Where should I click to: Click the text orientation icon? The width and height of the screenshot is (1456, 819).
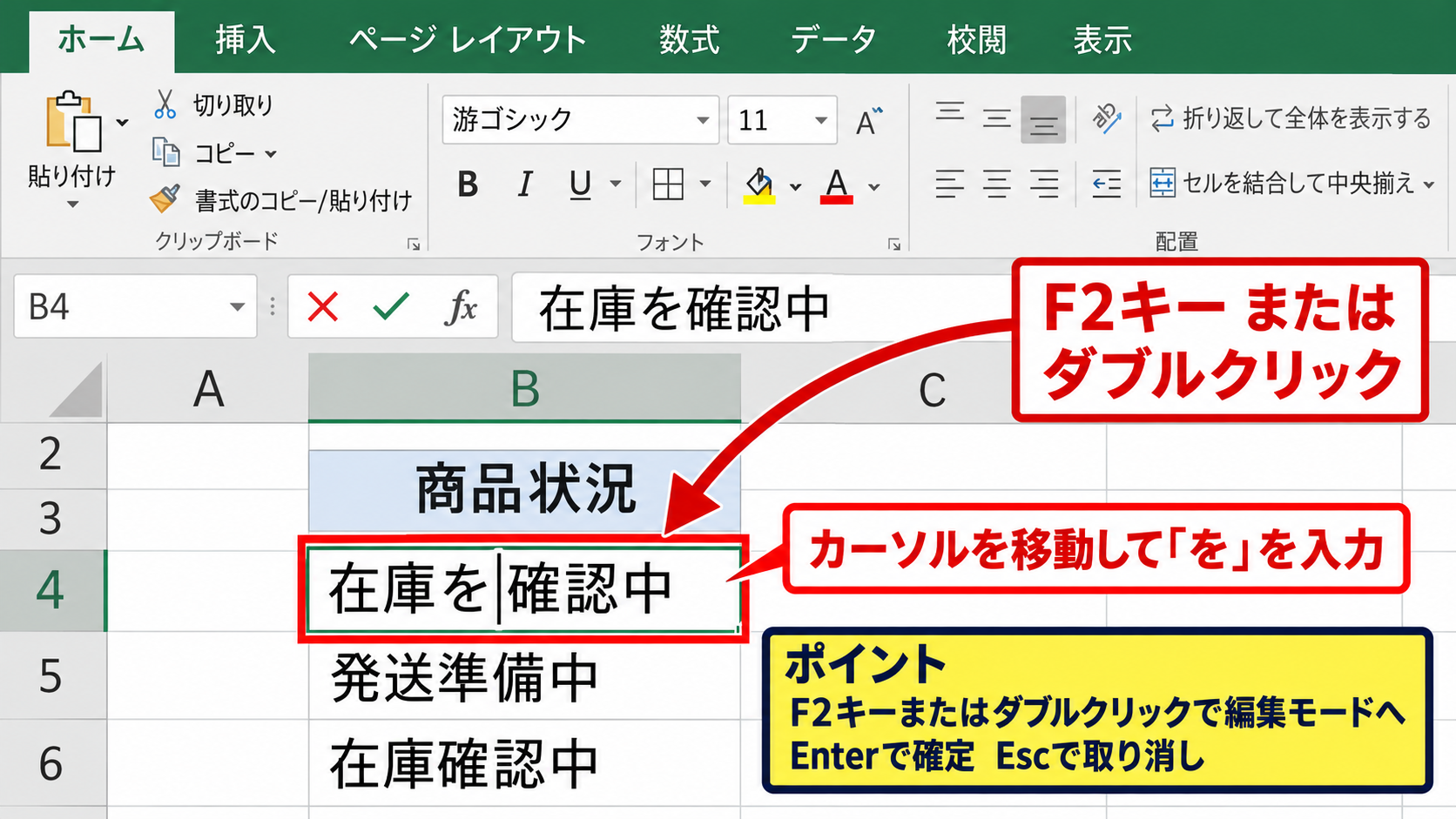[x=1107, y=118]
